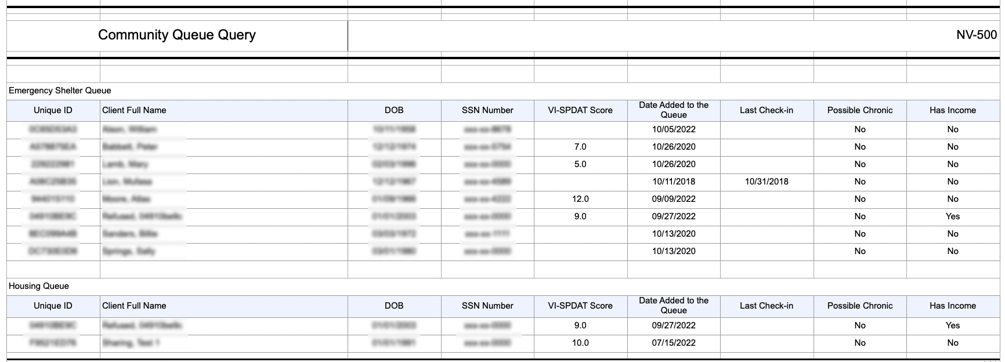Click the VI-SPDAT score 7.0
Screen dimensions: 1005x362
[580, 147]
